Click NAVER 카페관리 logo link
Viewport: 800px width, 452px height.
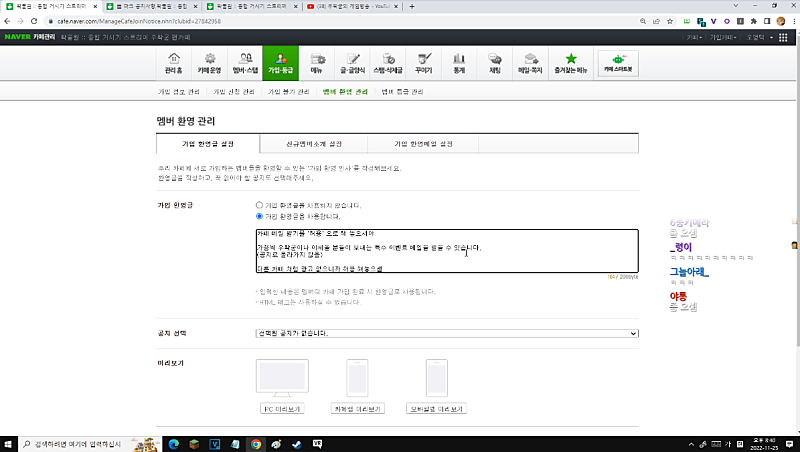pyautogui.click(x=30, y=37)
